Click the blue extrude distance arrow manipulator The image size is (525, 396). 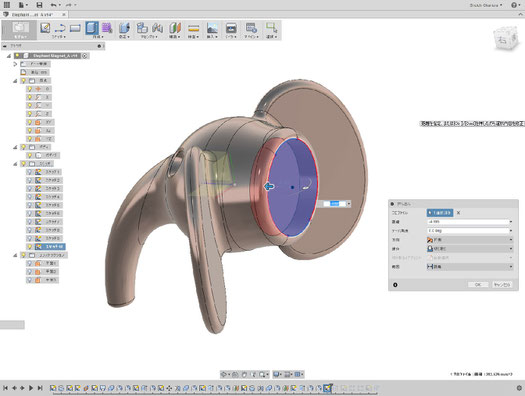[269, 186]
